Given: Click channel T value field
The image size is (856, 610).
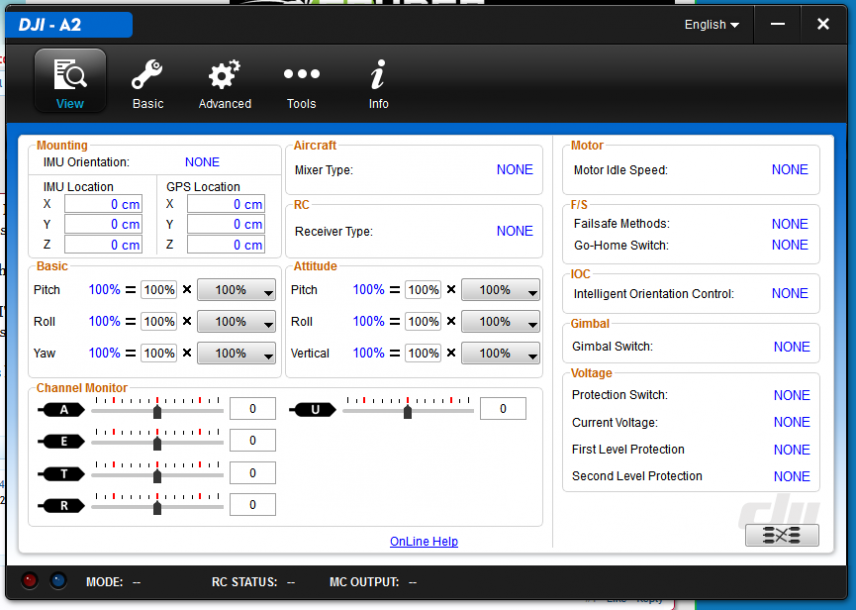Looking at the screenshot, I should pos(252,473).
